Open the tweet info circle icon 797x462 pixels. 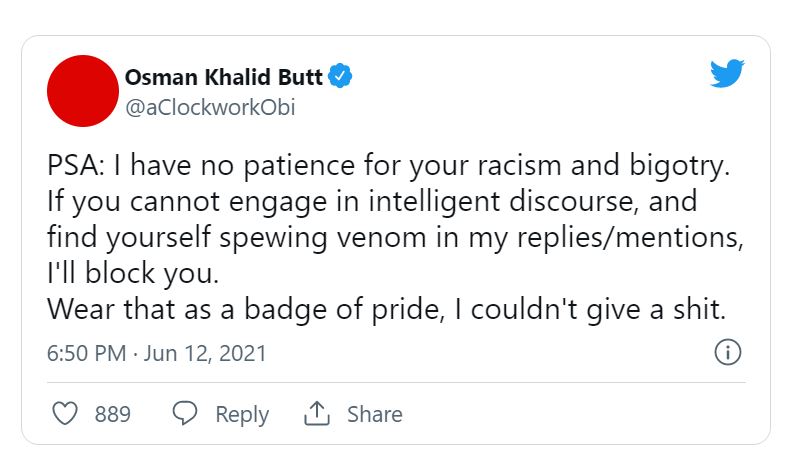pyautogui.click(x=727, y=353)
